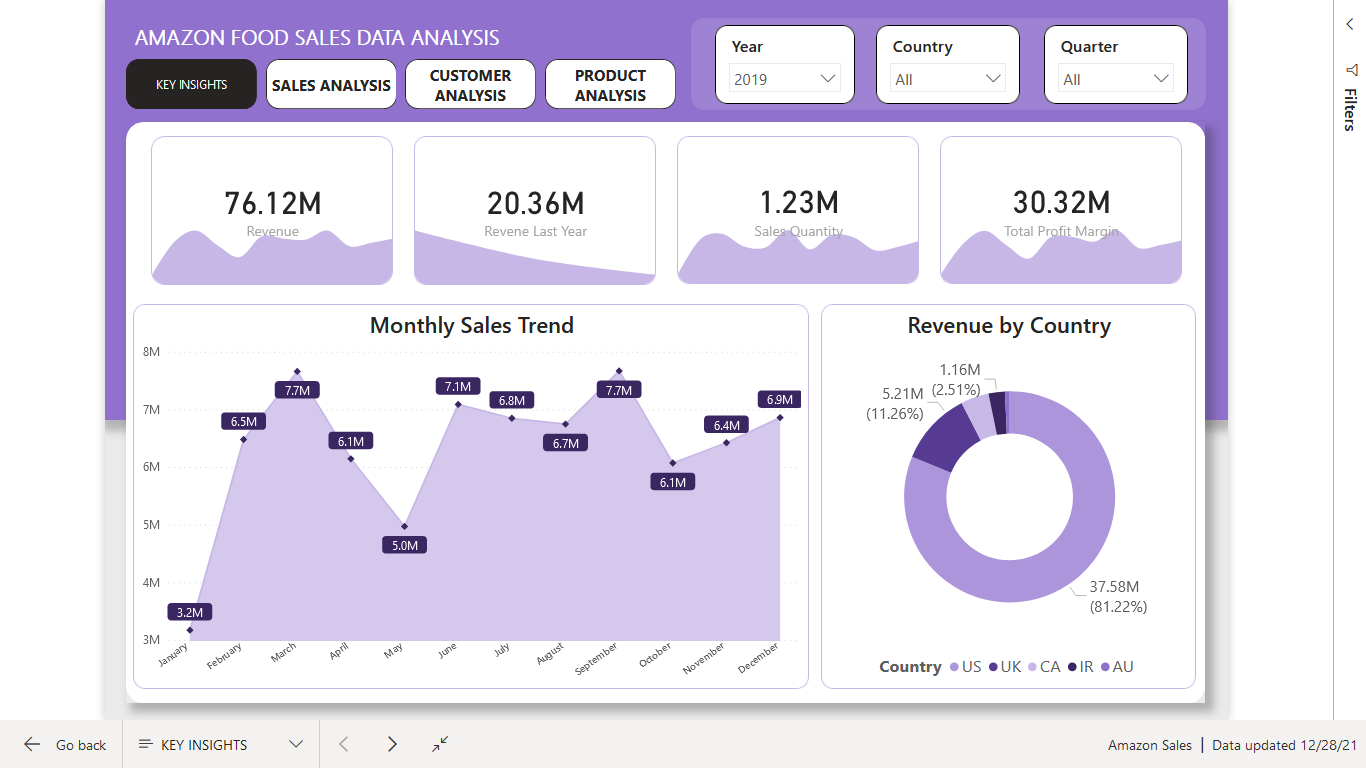This screenshot has height=768, width=1366.
Task: Click the May 5.0M data label
Action: click(x=405, y=545)
